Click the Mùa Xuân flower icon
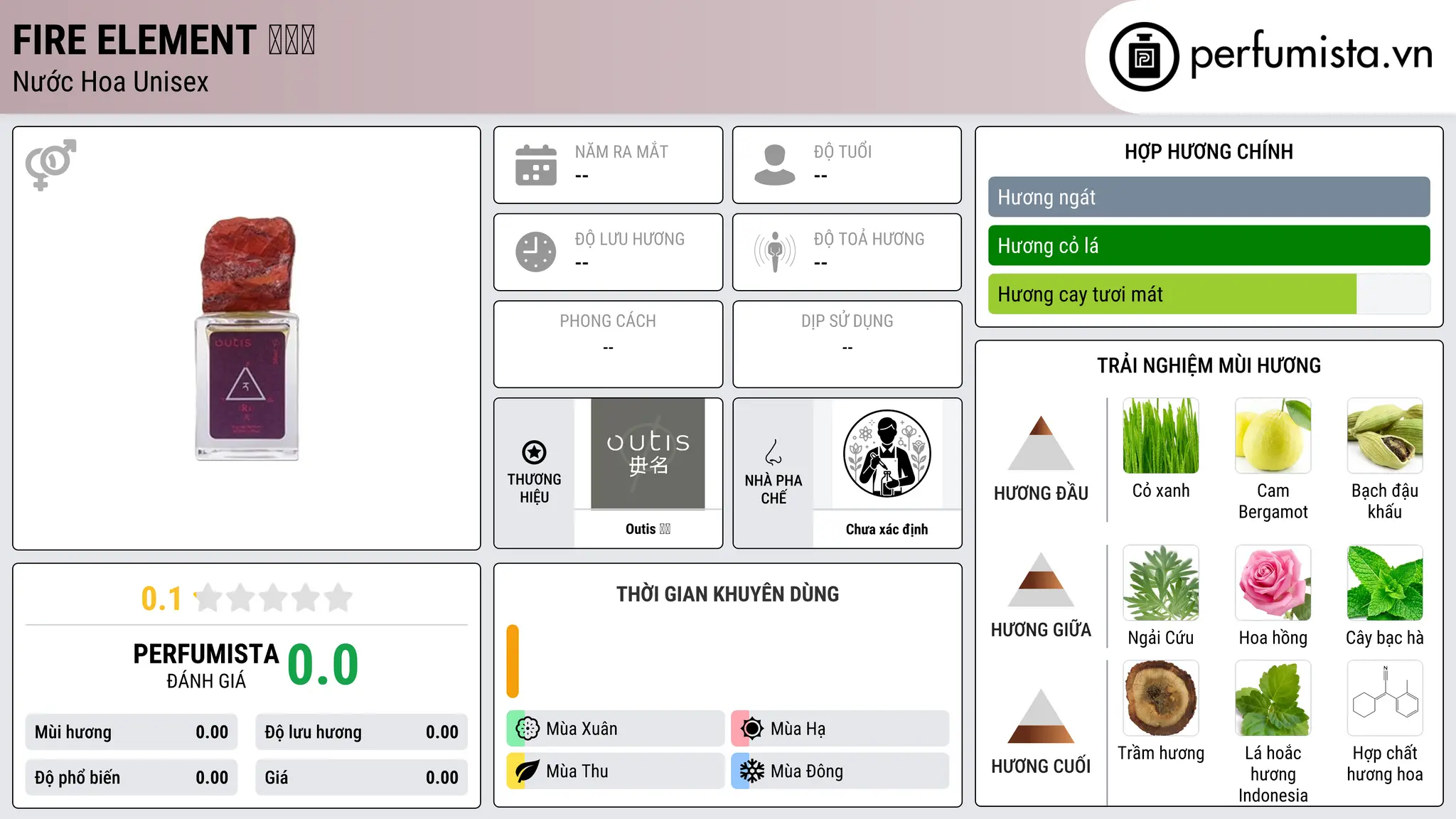 [x=528, y=729]
